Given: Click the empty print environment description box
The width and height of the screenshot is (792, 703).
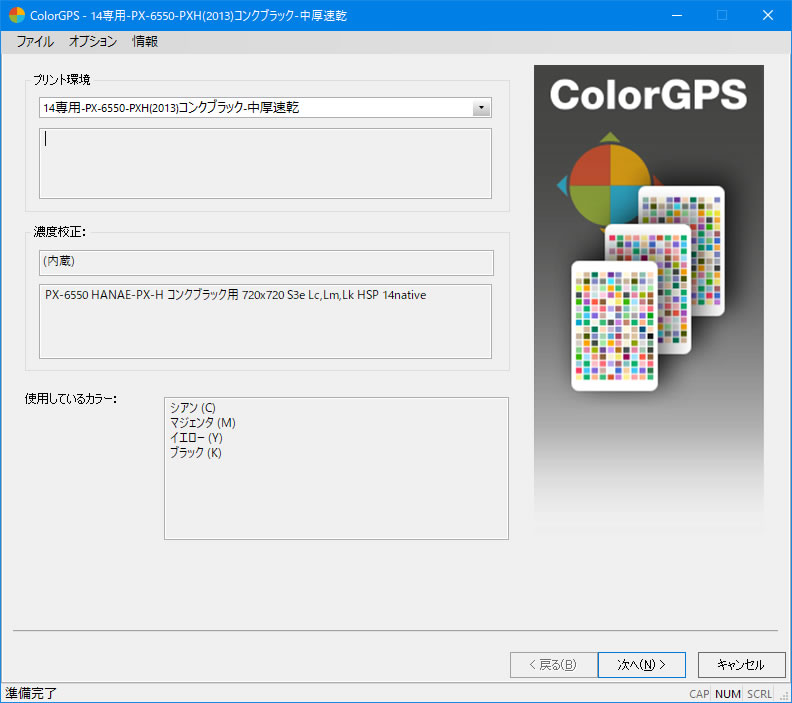Looking at the screenshot, I should pos(265,163).
